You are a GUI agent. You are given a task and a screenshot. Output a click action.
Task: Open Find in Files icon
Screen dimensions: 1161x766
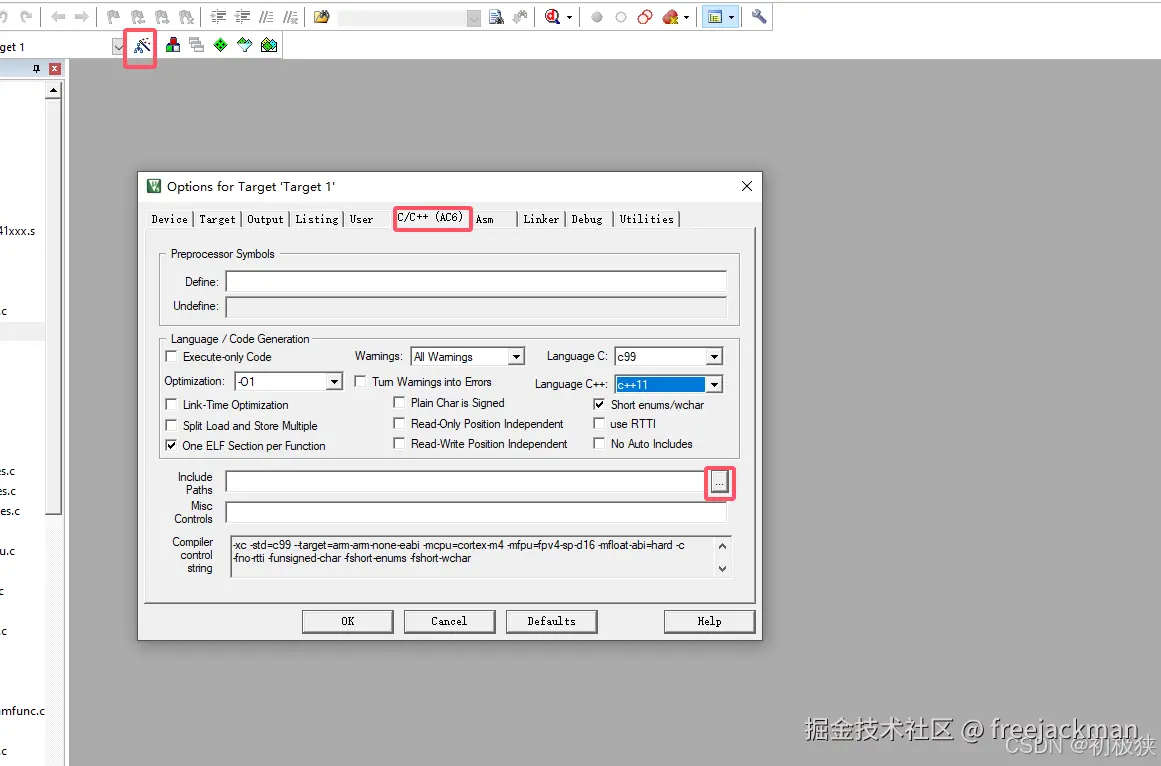click(x=321, y=16)
